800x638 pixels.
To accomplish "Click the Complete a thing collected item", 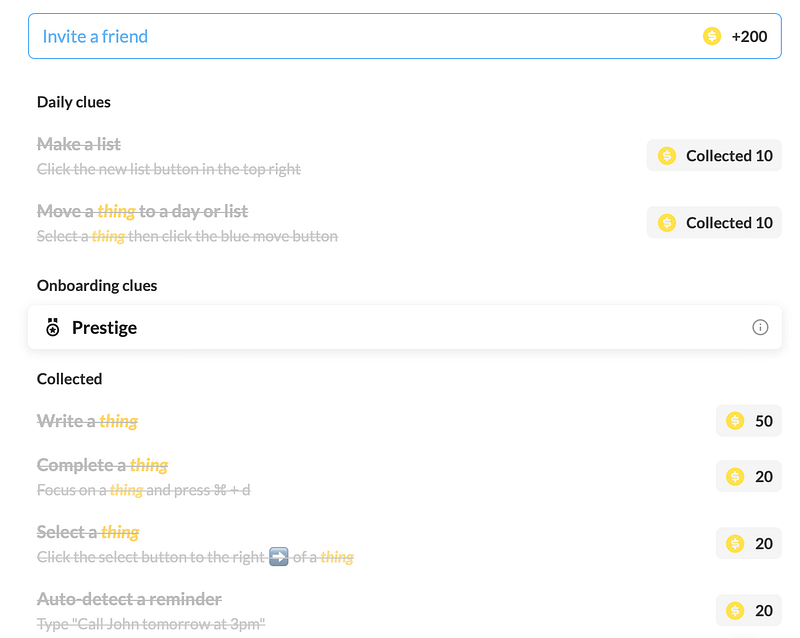I will (102, 465).
